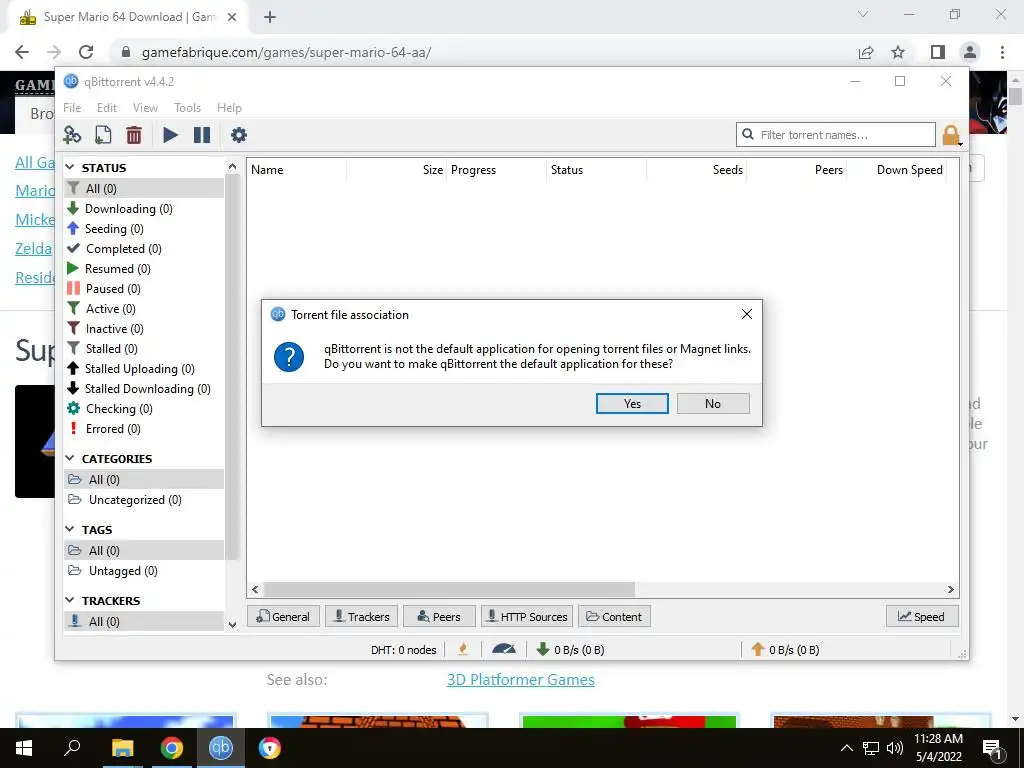The height and width of the screenshot is (768, 1024).
Task: Collapse the TAGS section
Action: click(x=71, y=530)
